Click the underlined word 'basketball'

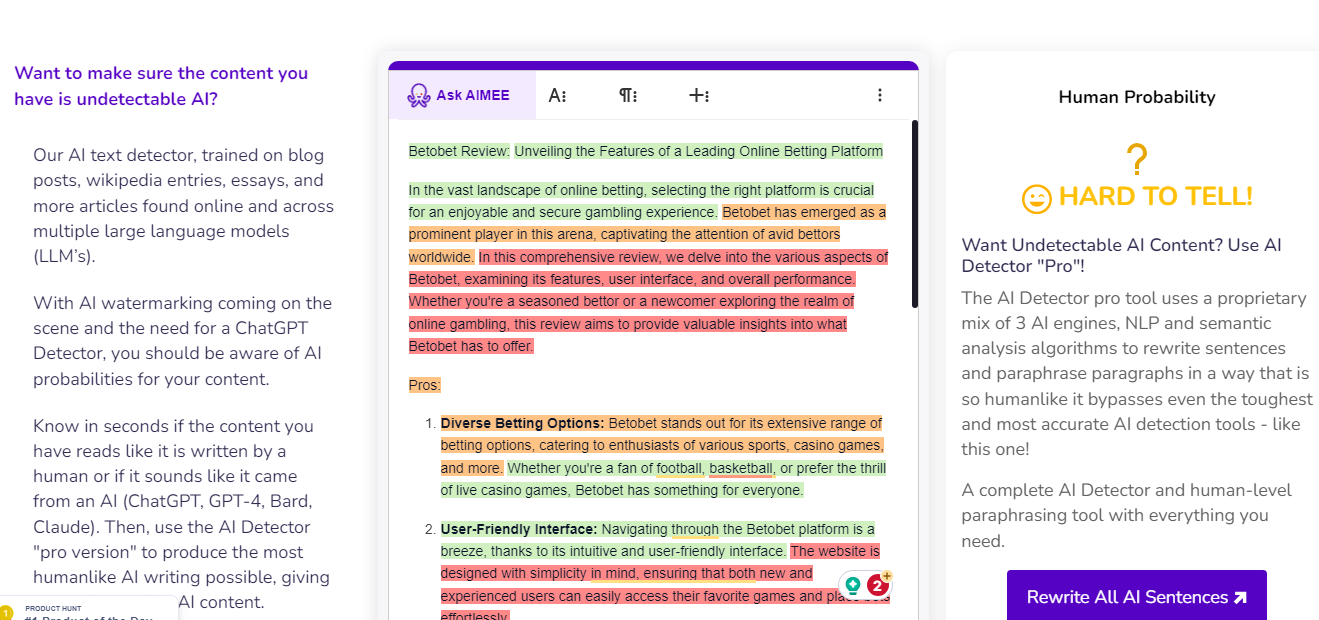pyautogui.click(x=741, y=468)
